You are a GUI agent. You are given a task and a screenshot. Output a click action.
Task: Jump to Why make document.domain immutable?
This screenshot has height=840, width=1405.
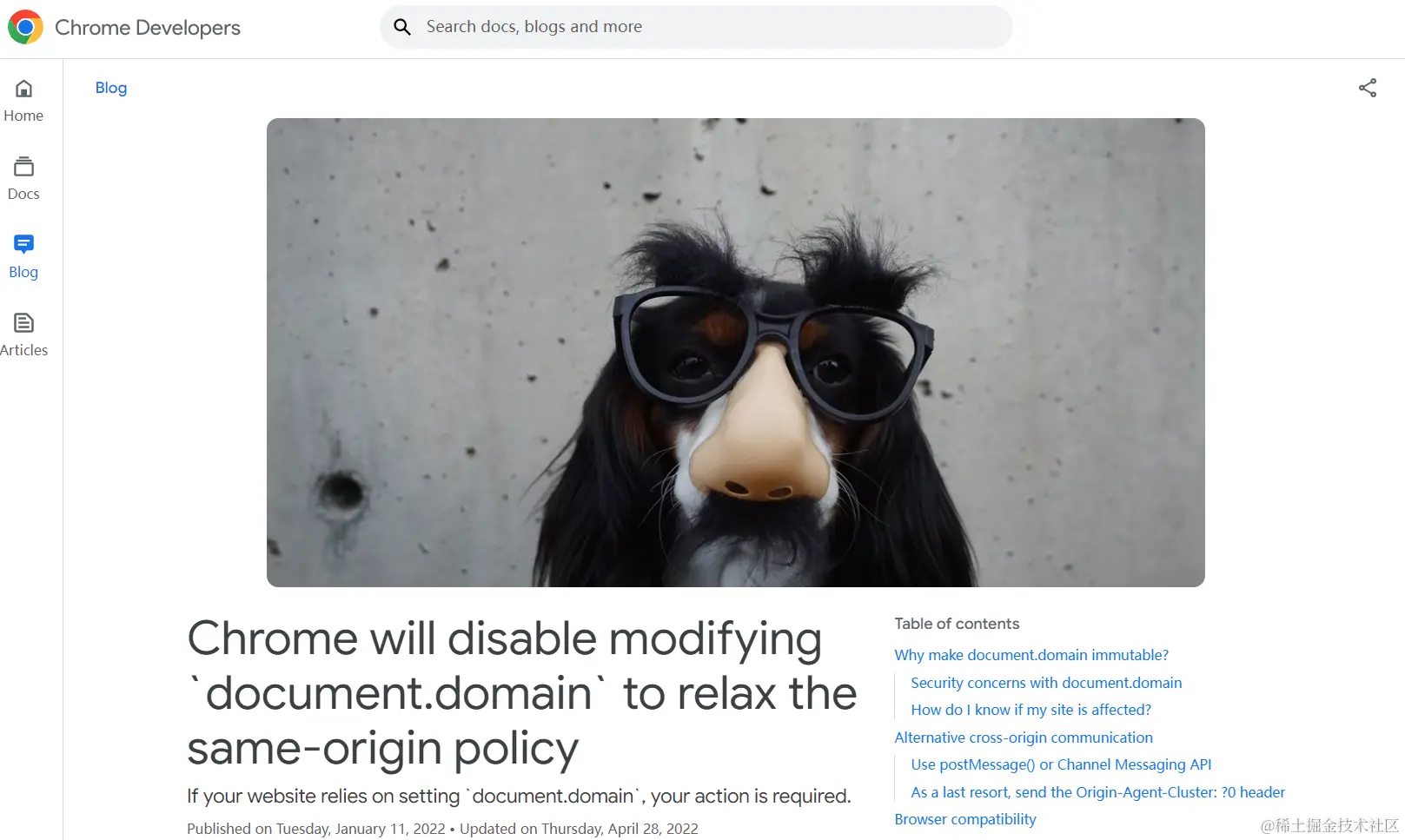coord(1031,655)
